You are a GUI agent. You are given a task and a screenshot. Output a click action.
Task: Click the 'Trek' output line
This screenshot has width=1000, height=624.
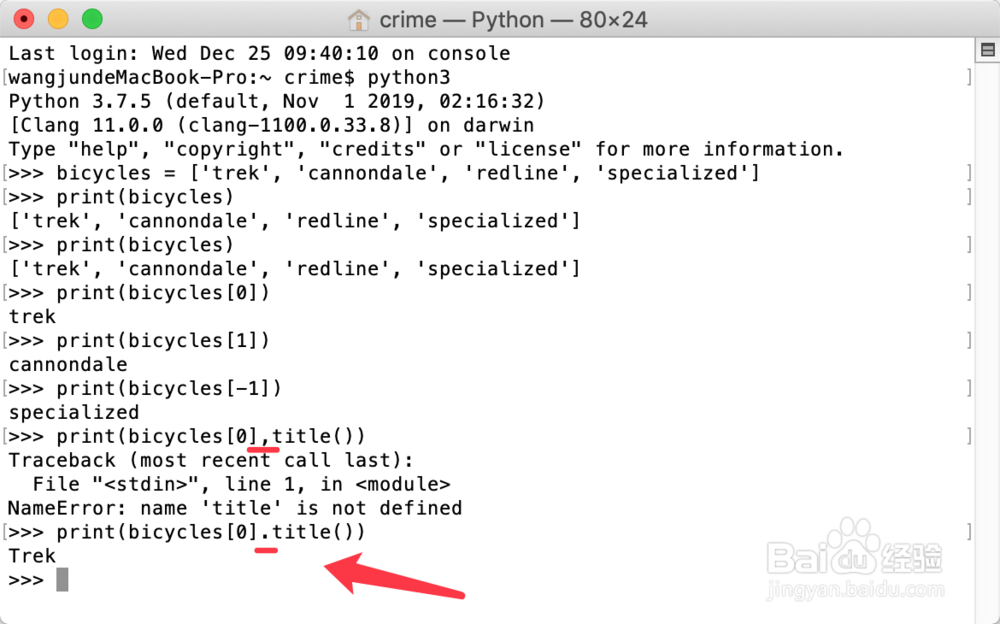pos(32,556)
